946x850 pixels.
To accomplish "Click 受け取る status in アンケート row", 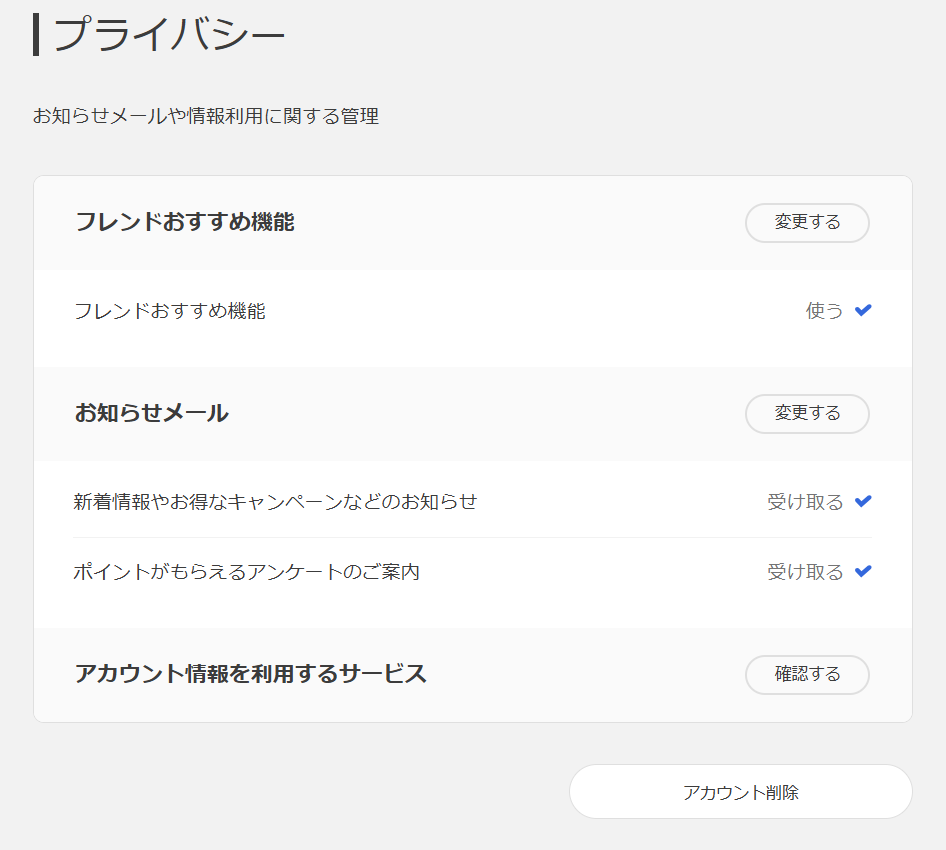I will pos(805,572).
